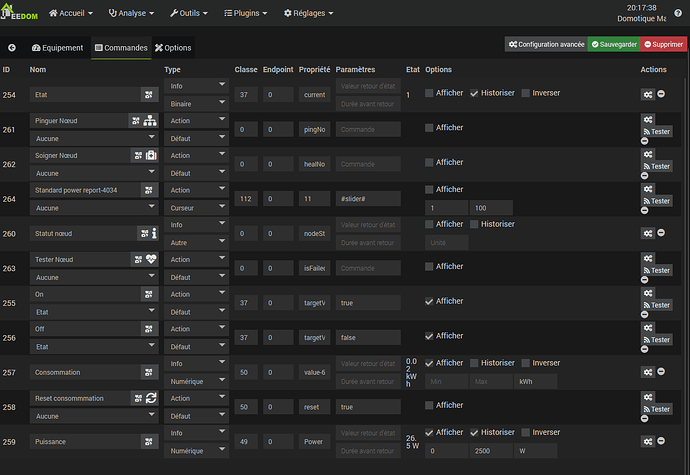
Task: Open the Action type dropdown for Tester Nœud
Action: coord(196,260)
